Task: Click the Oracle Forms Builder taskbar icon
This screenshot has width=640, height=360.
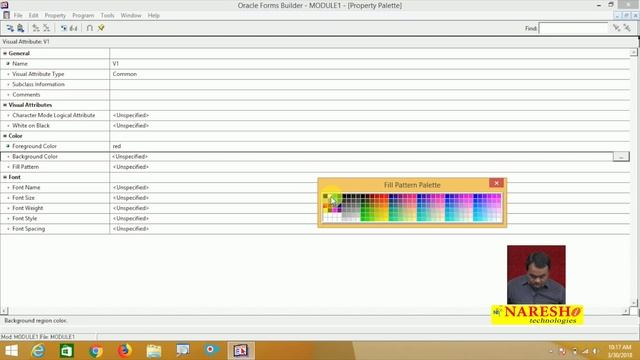Action: click(x=241, y=351)
